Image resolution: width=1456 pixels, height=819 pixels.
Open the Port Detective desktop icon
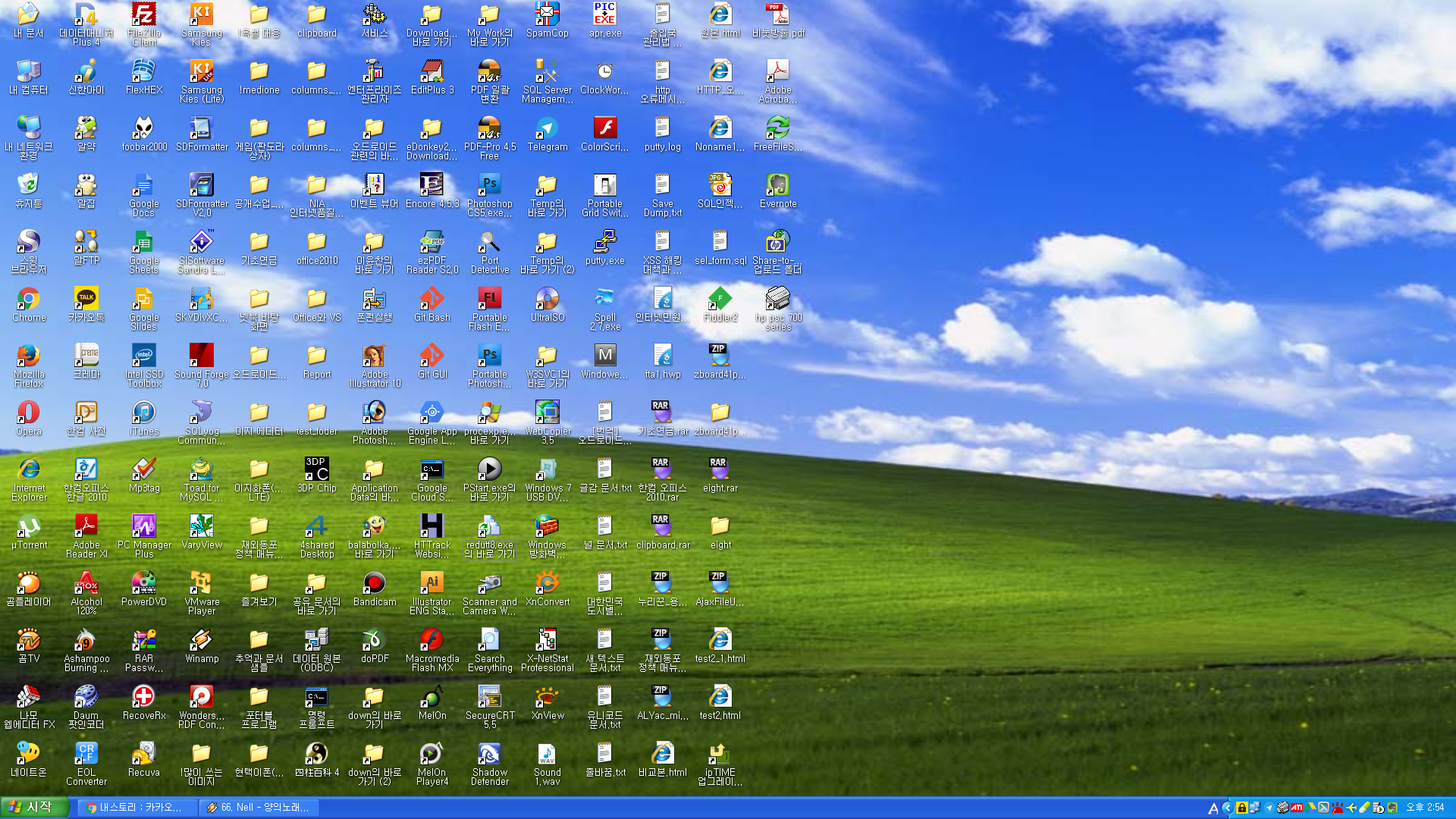490,252
